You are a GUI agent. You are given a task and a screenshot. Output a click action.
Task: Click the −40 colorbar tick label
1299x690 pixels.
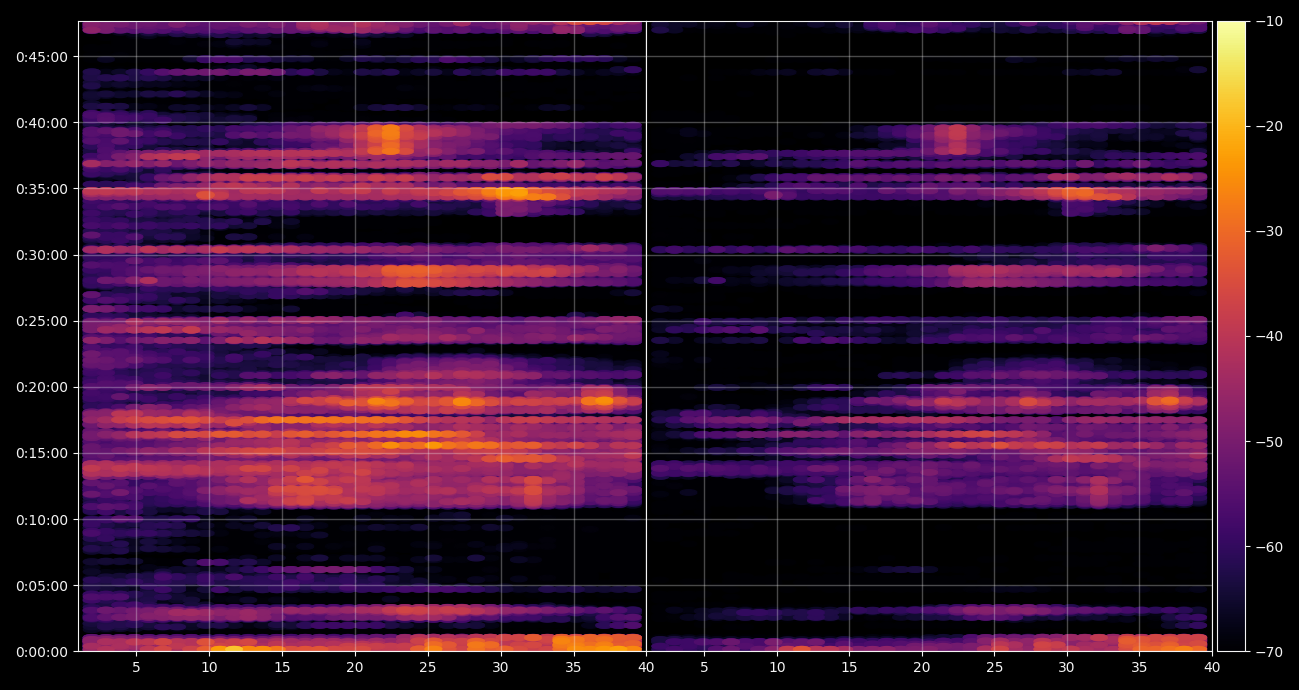pos(1270,336)
